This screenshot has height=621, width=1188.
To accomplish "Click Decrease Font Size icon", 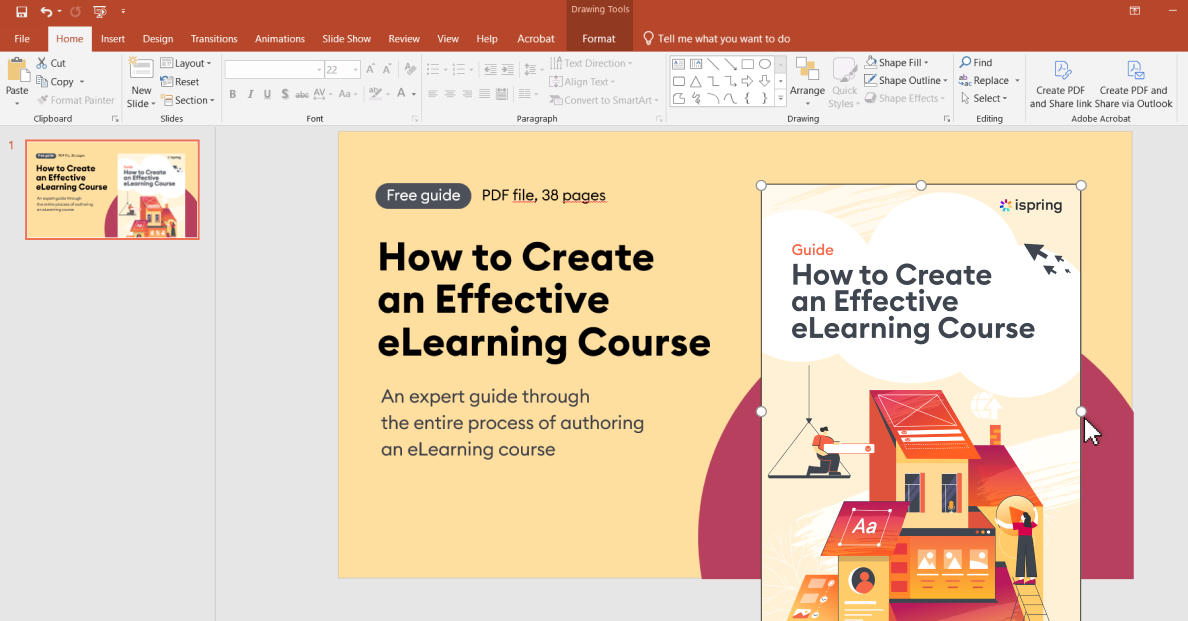I will pyautogui.click(x=387, y=70).
